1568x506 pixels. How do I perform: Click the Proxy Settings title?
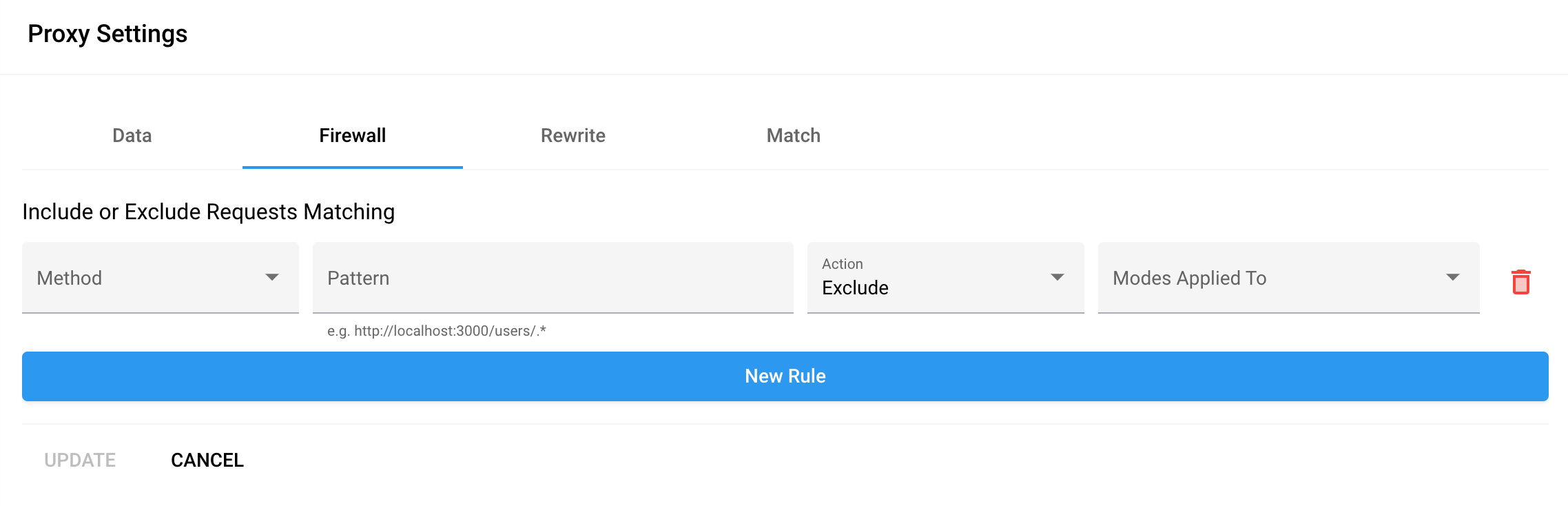tap(107, 34)
